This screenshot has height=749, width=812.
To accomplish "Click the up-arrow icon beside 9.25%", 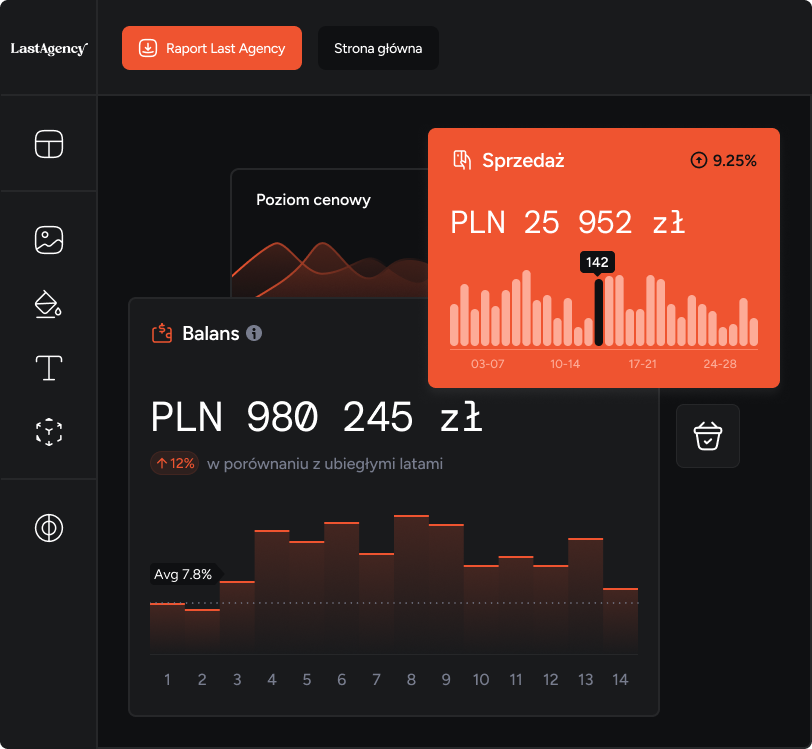I will click(x=698, y=160).
